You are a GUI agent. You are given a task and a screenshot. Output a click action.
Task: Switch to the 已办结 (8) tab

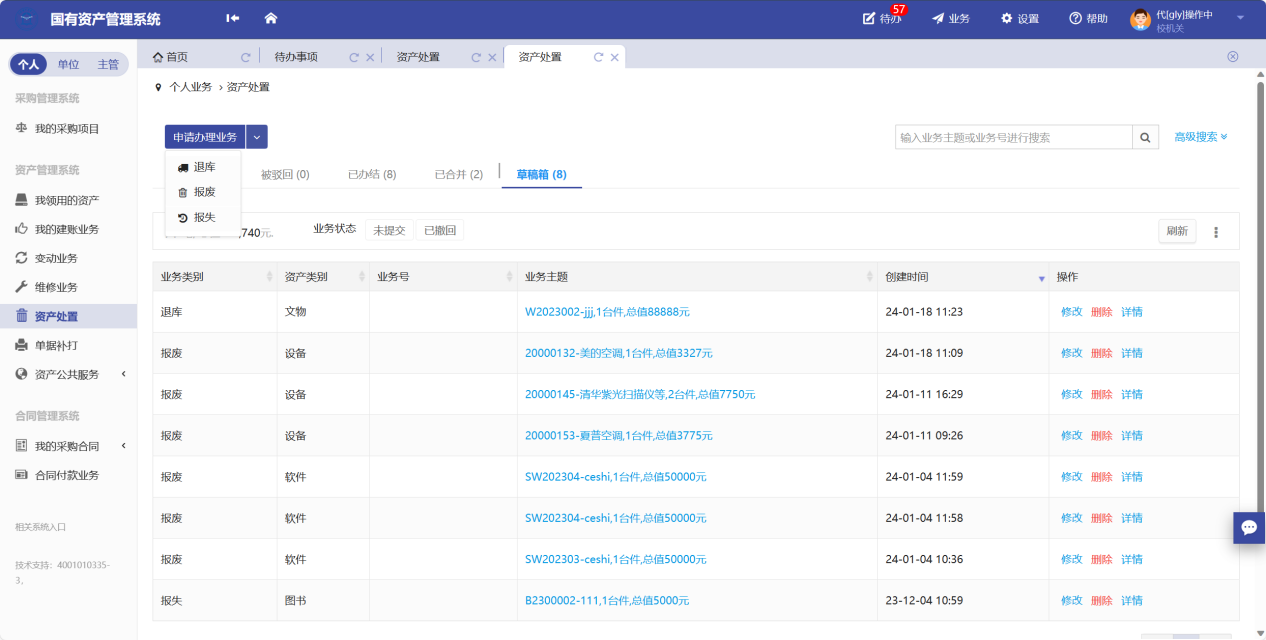click(372, 174)
